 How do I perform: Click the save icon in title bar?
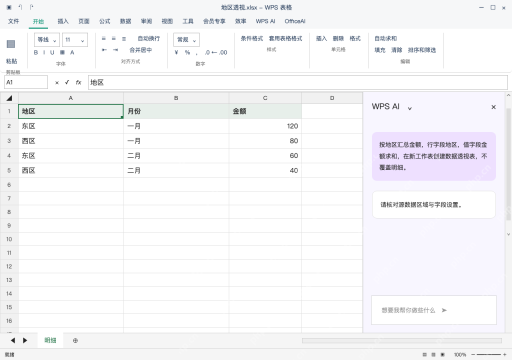click(x=9, y=7)
